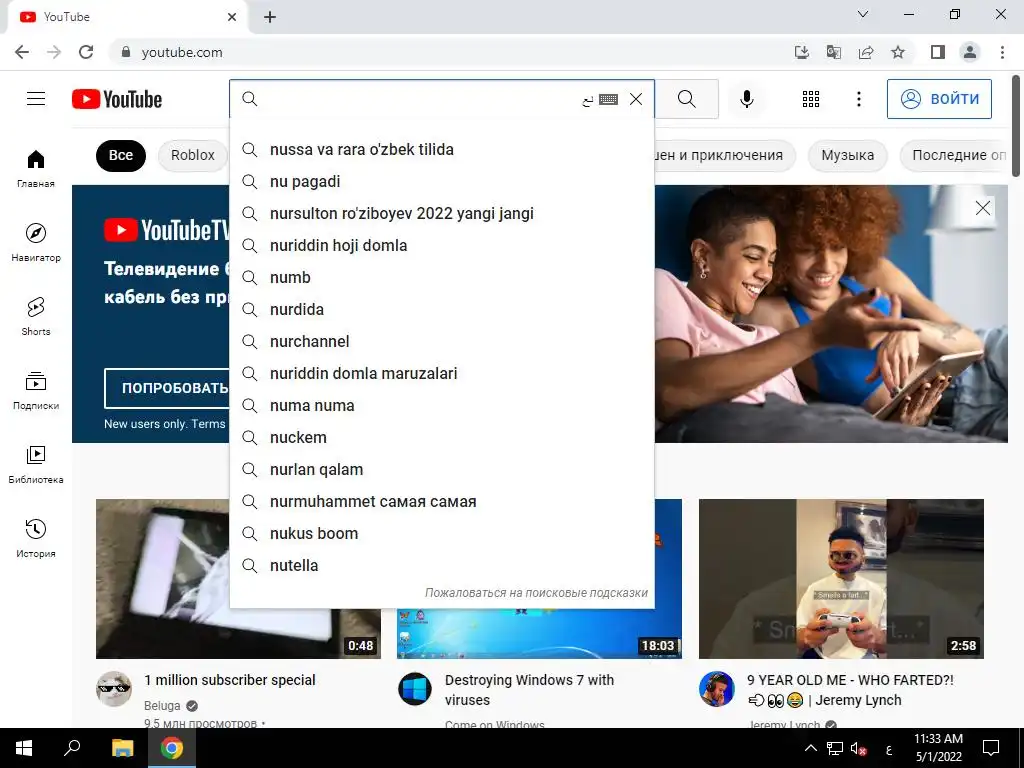This screenshot has width=1024, height=768.
Task: Choose suggestion nutella
Action: (441, 566)
